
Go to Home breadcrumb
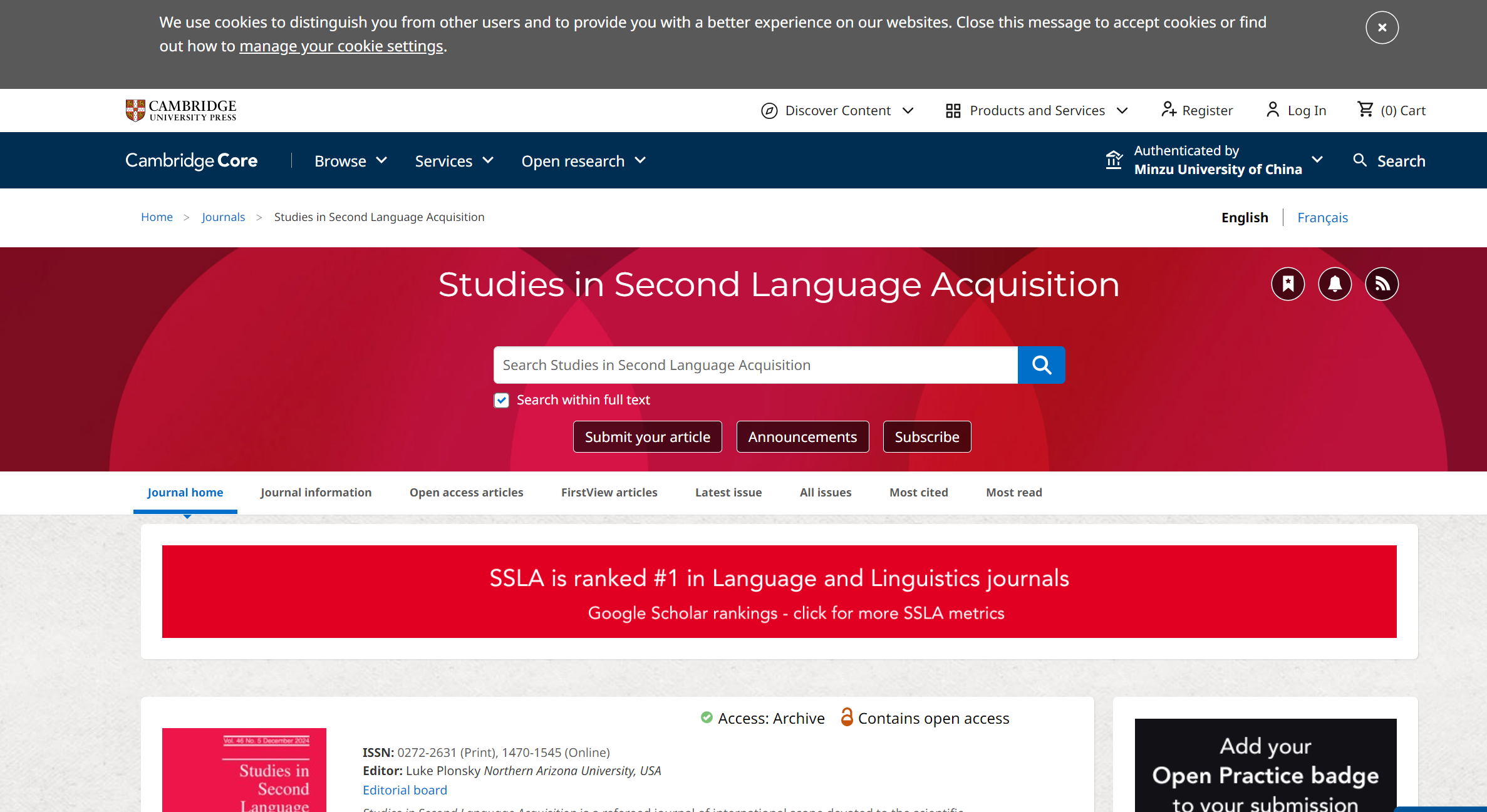[157, 217]
